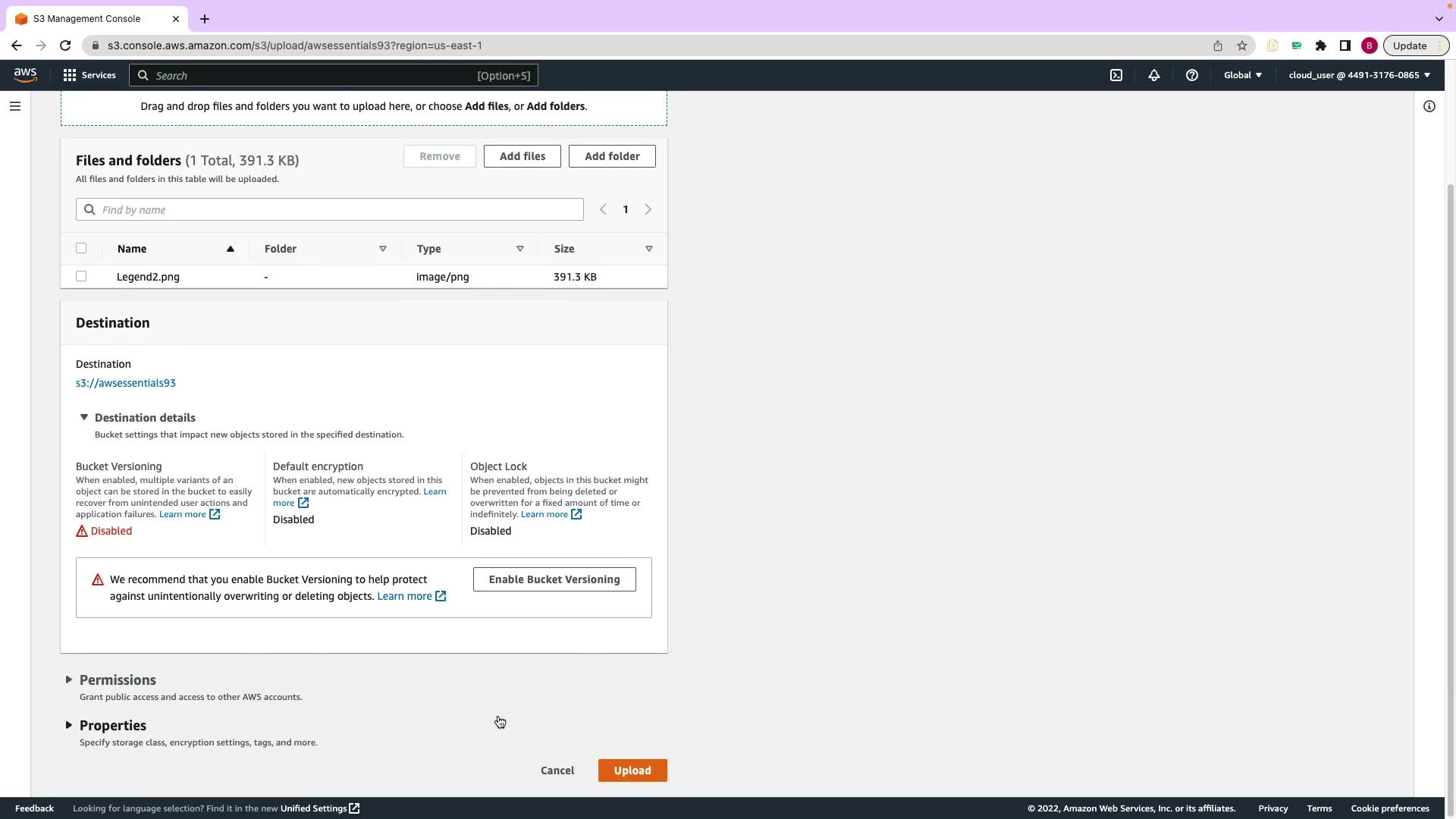Click the help question mark icon

(1191, 75)
